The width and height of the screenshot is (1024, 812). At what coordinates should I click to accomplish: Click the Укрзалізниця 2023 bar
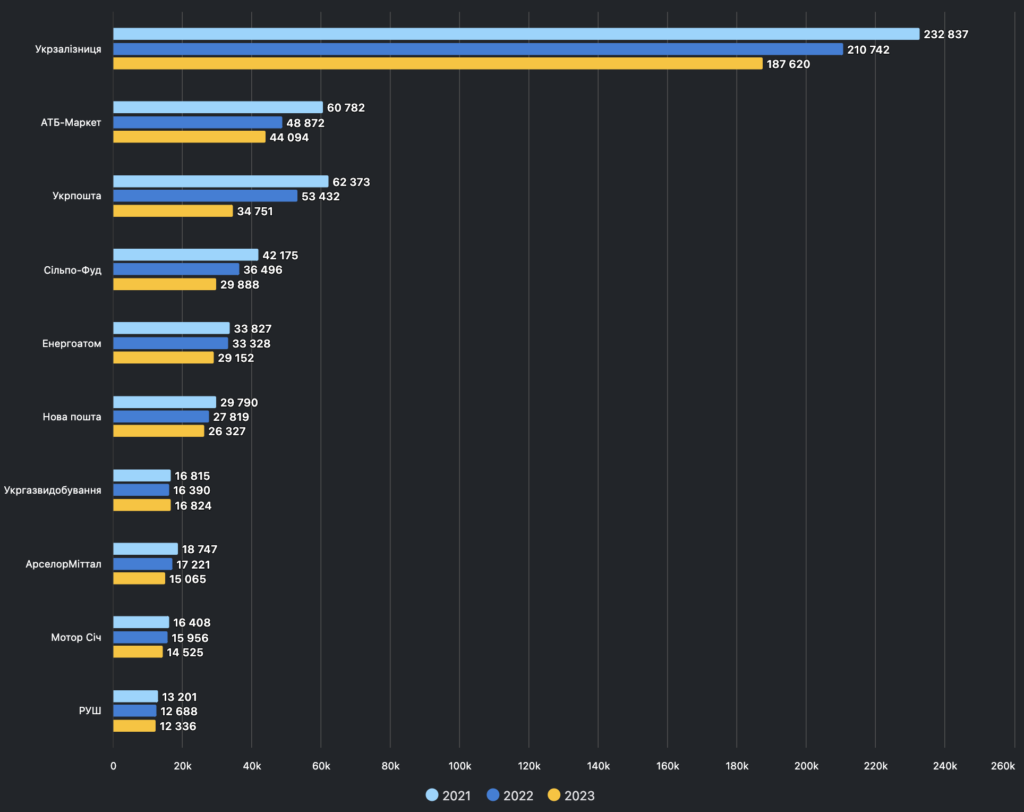coord(438,63)
